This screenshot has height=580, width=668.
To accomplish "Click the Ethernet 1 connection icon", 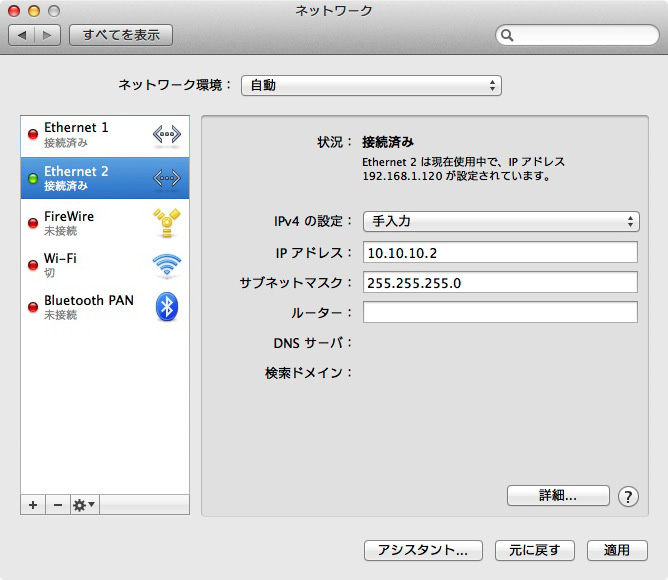I will tap(166, 134).
